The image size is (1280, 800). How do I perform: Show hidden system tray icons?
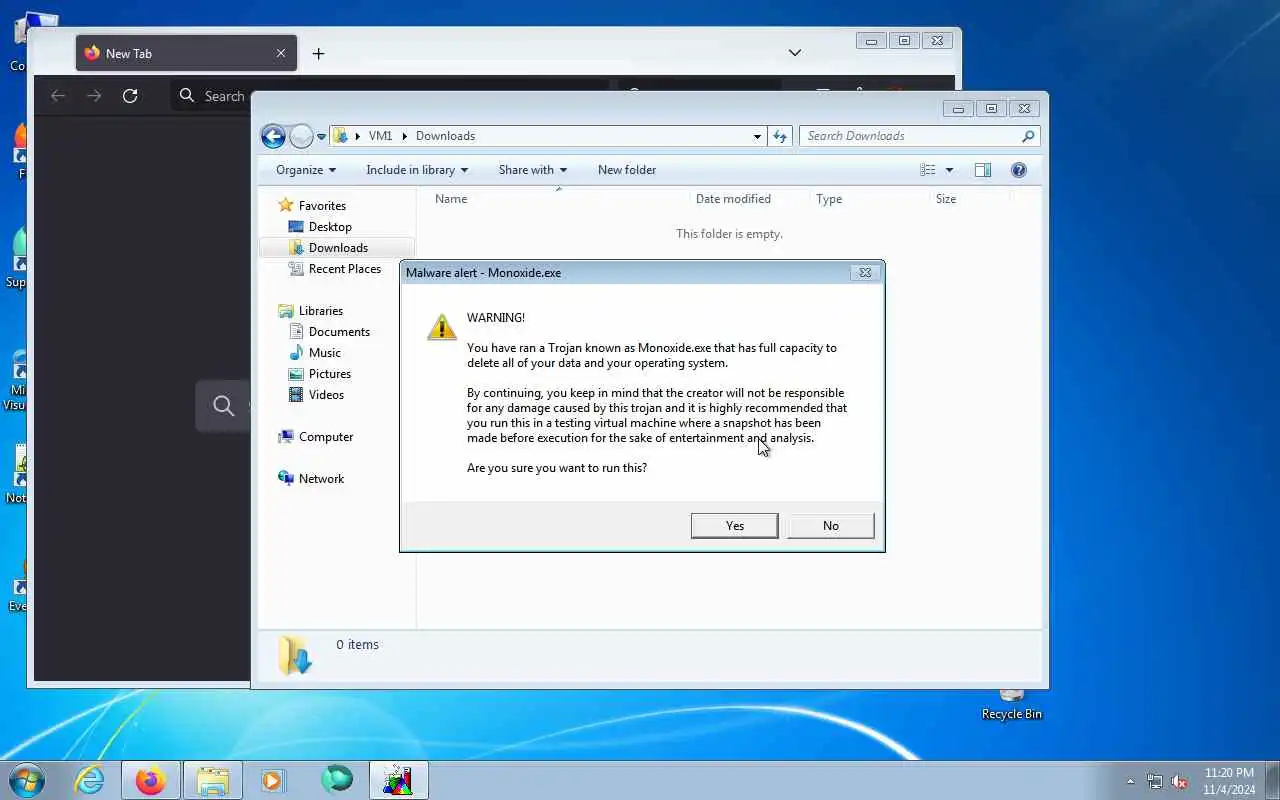coord(1130,781)
